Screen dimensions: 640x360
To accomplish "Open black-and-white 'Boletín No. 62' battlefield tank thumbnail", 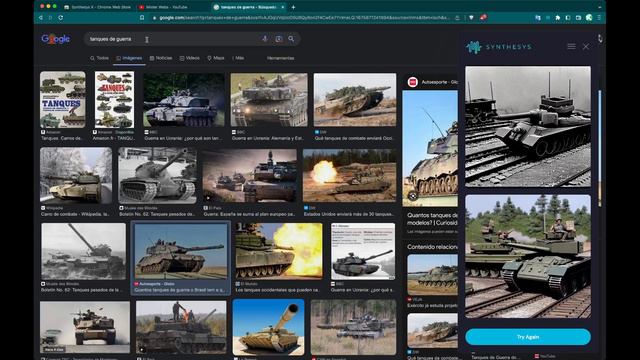I will pyautogui.click(x=84, y=251).
